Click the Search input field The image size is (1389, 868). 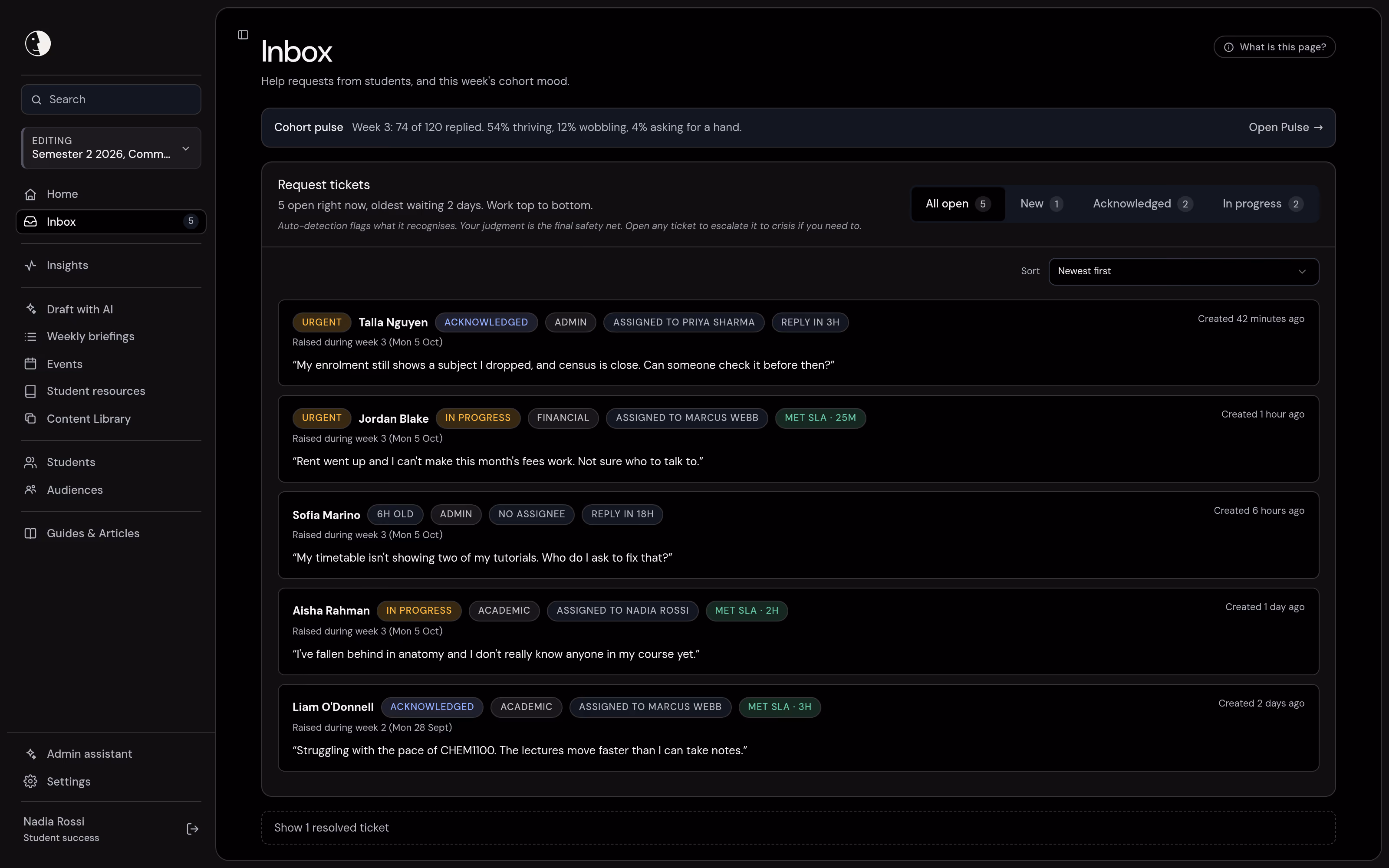111,100
